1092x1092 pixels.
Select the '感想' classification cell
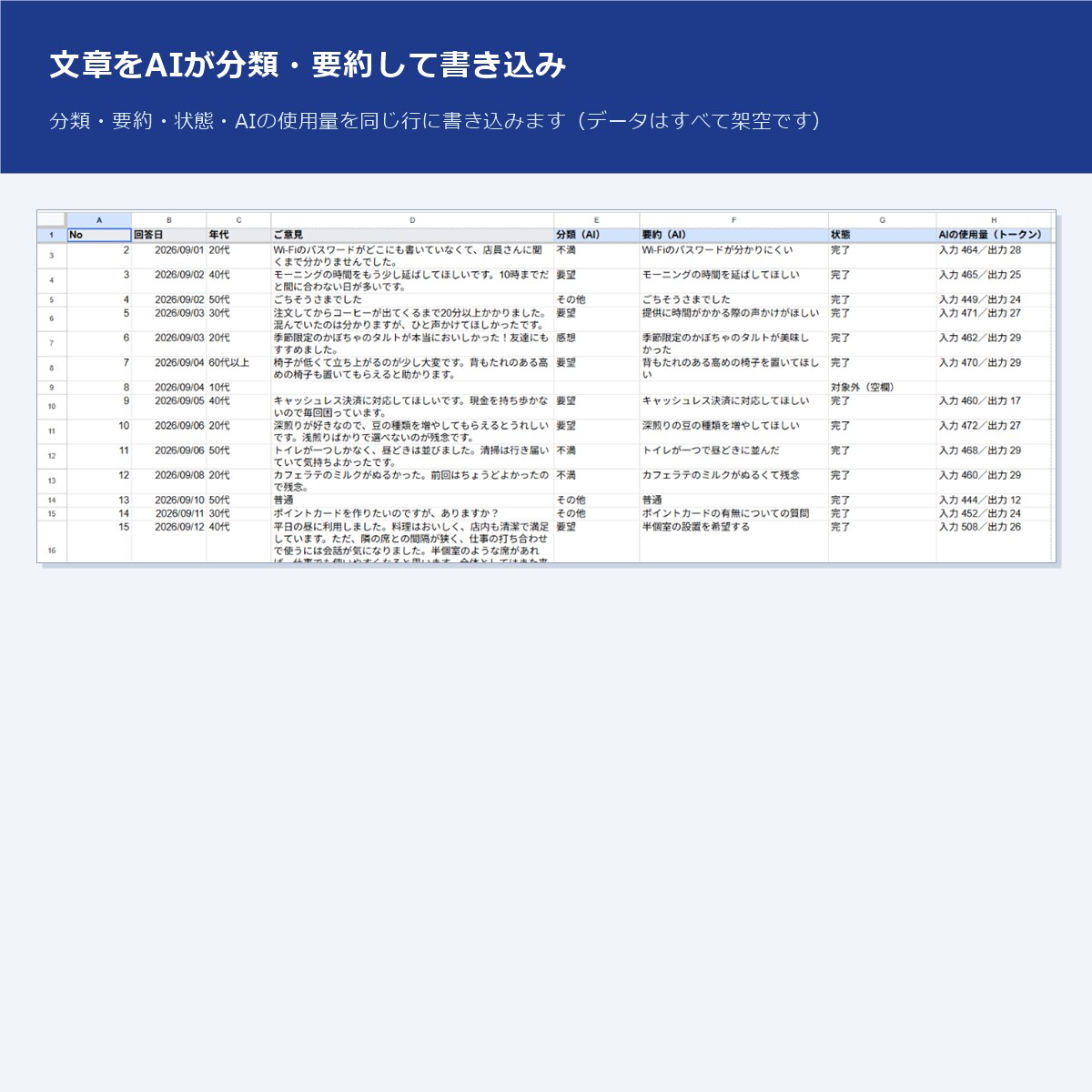coord(596,344)
